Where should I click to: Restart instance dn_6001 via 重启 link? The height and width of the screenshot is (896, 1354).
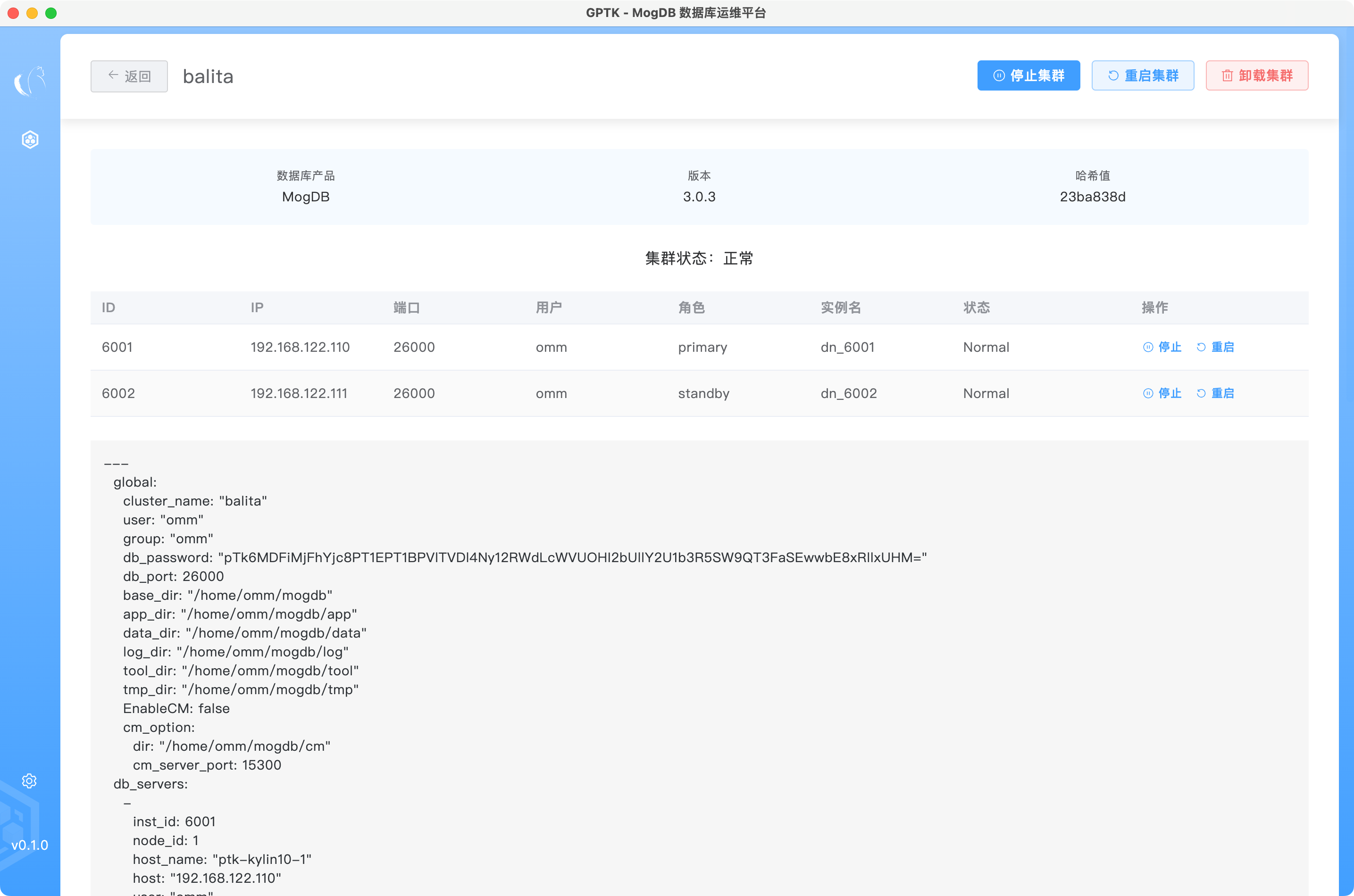(x=1215, y=347)
